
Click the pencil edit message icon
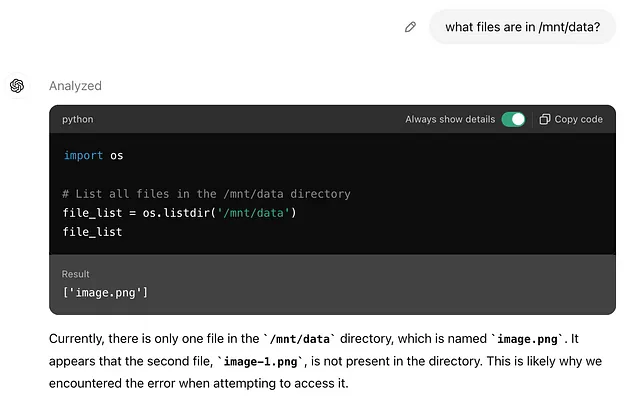pyautogui.click(x=410, y=27)
